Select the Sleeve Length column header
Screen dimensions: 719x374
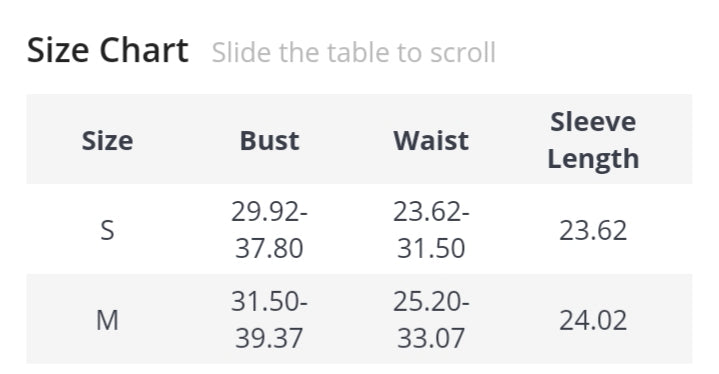pyautogui.click(x=593, y=140)
